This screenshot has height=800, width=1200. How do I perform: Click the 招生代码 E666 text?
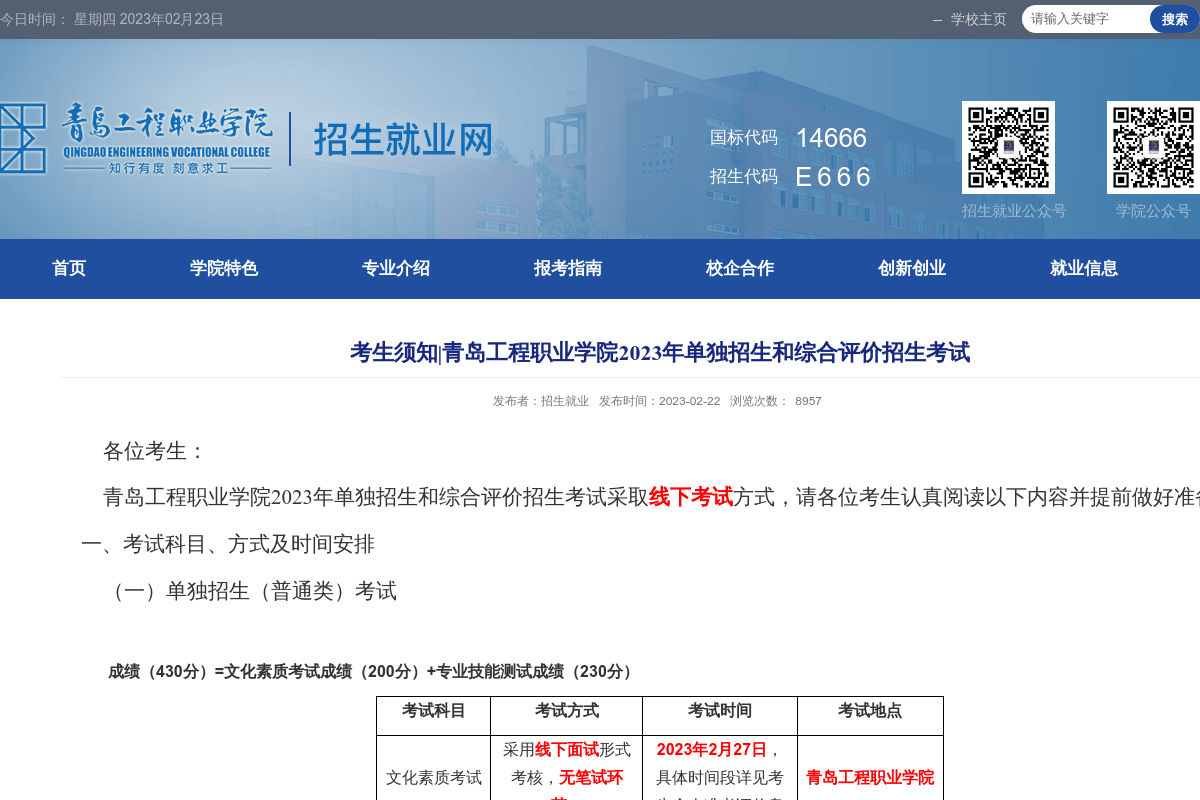tap(790, 177)
